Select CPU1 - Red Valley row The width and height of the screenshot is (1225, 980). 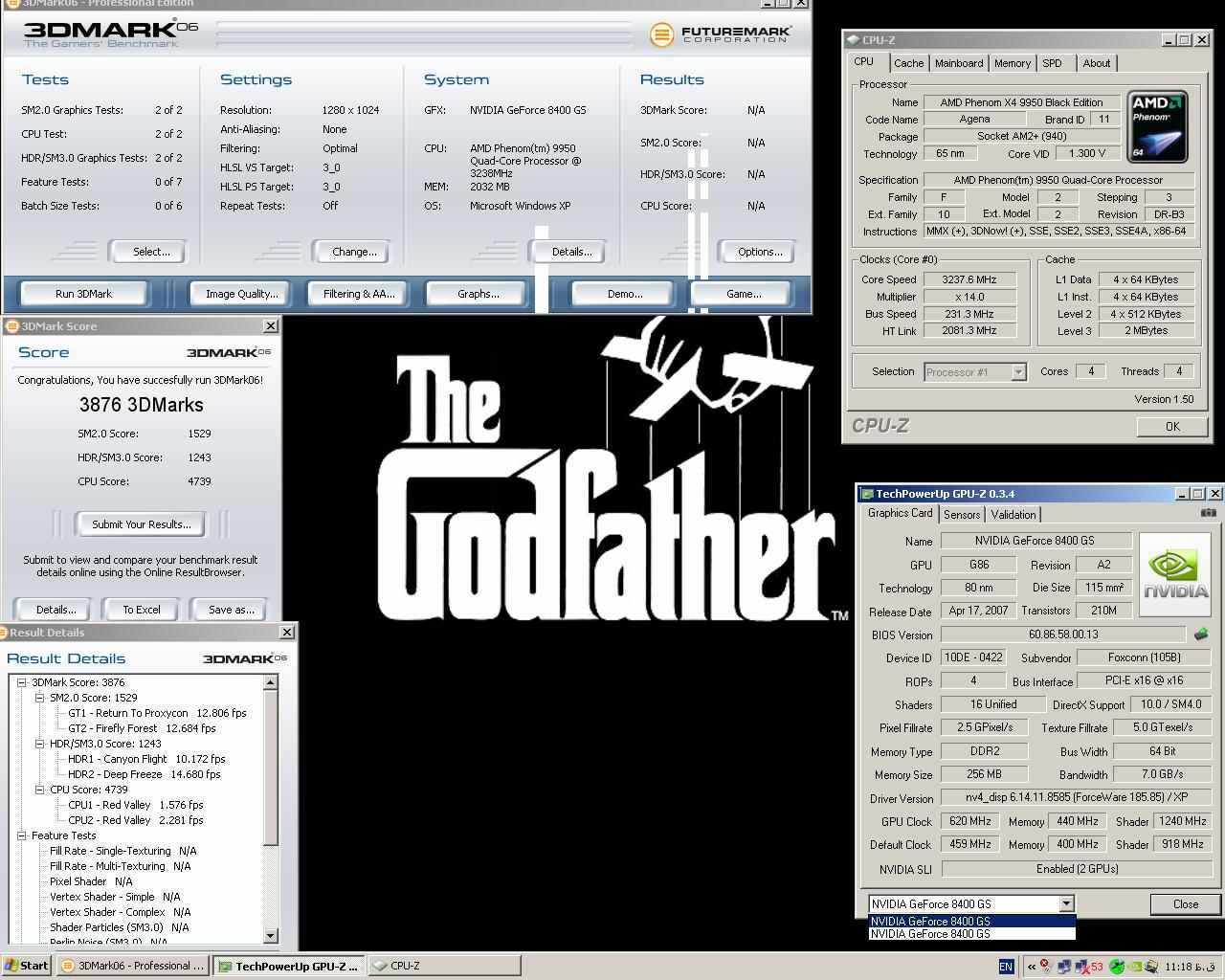pos(135,805)
